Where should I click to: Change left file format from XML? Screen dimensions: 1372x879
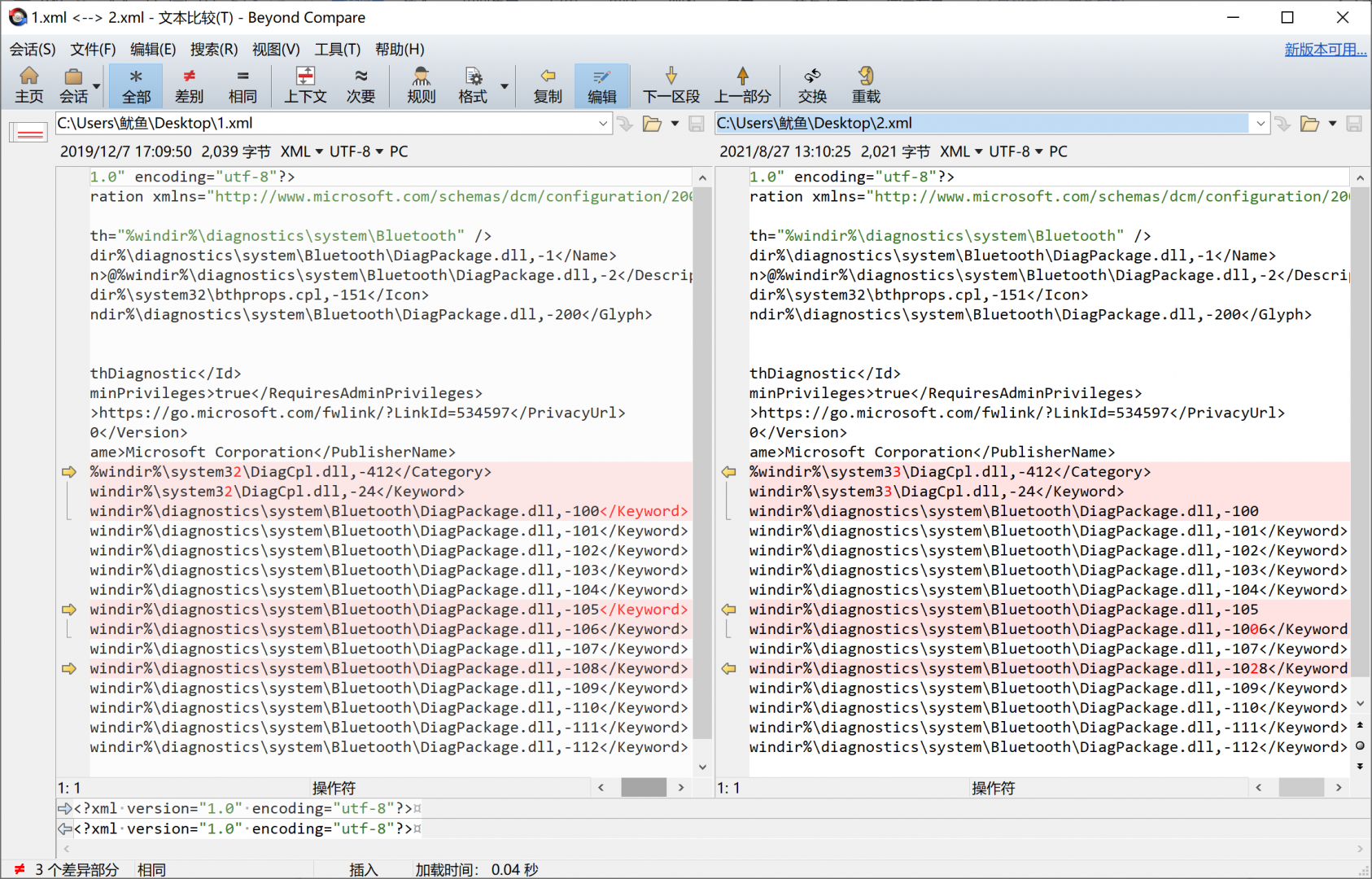[x=302, y=151]
